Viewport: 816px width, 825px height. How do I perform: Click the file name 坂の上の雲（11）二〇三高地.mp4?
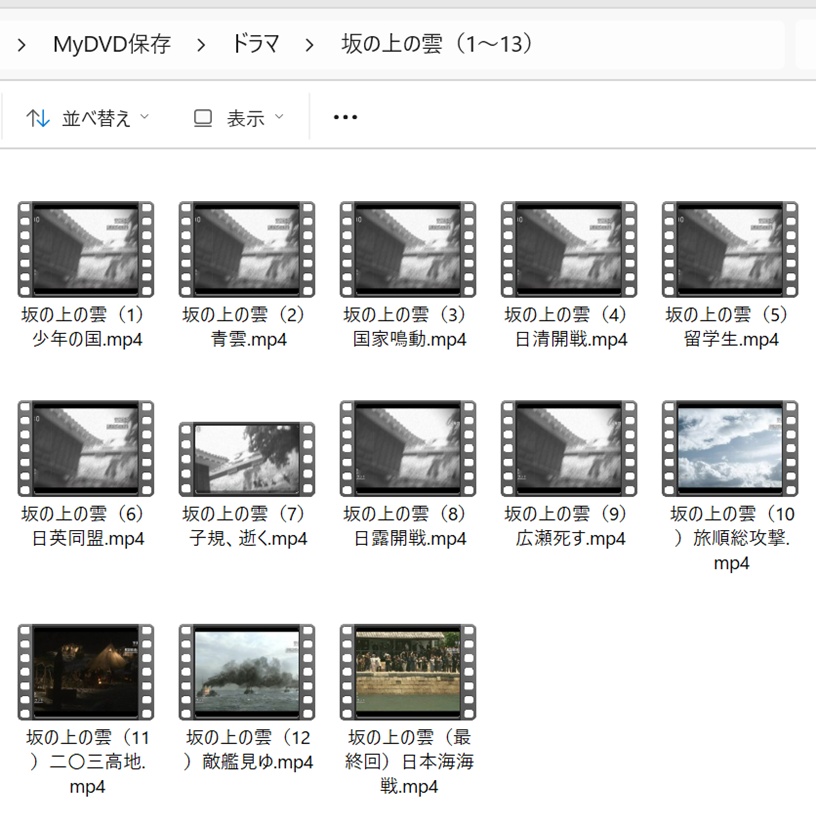point(87,762)
